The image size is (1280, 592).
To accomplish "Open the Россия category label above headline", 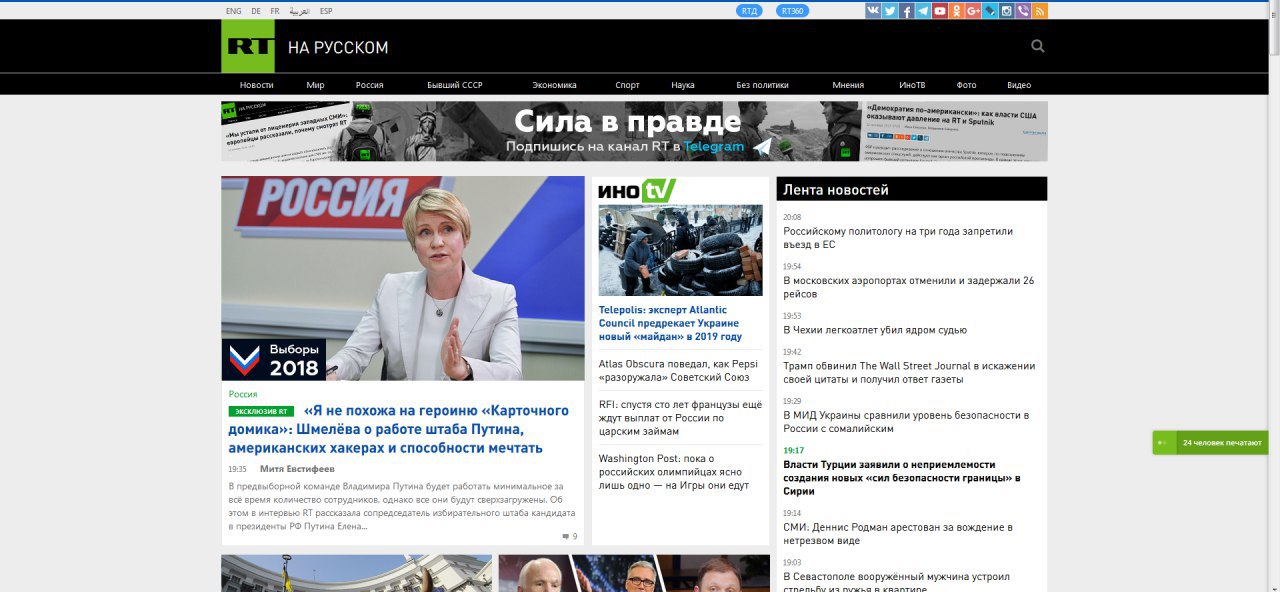I will (x=243, y=394).
